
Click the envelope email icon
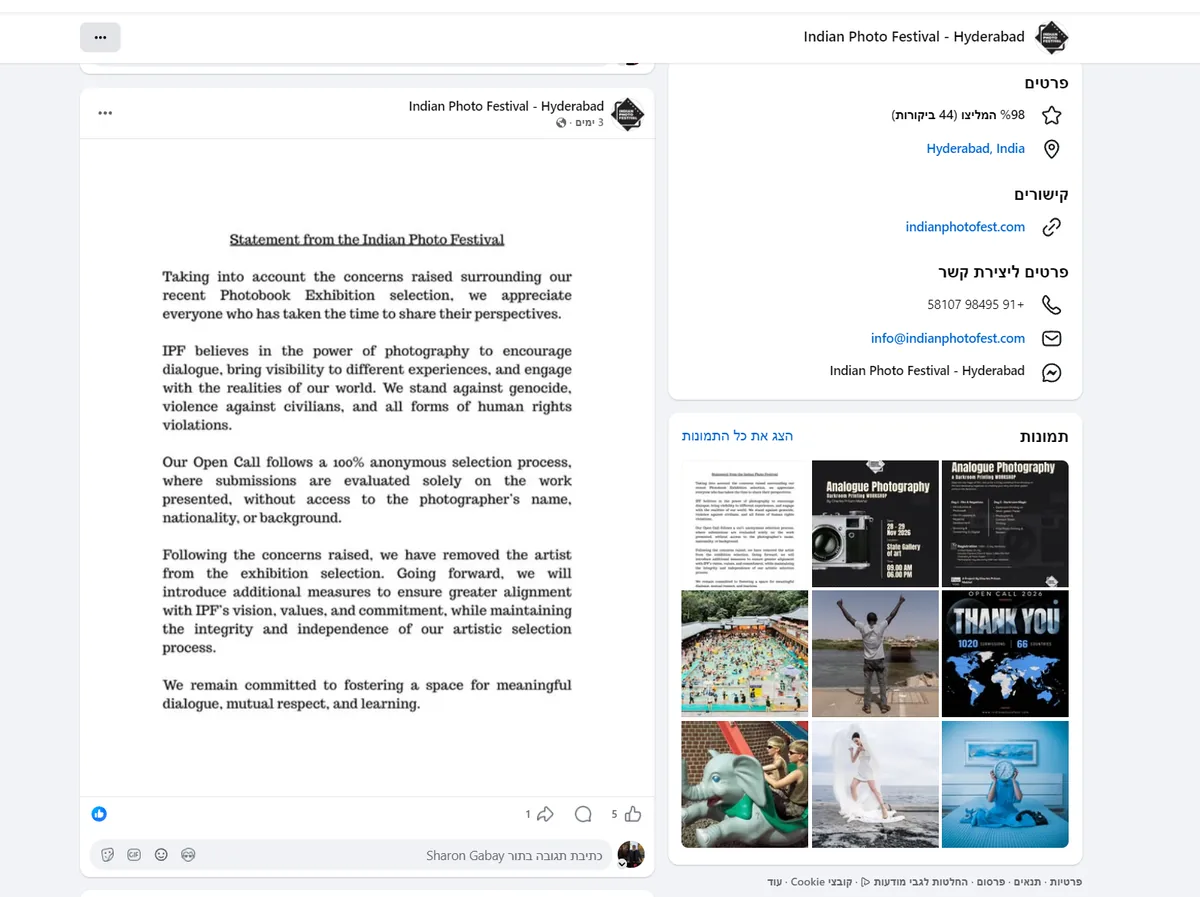(x=1051, y=338)
